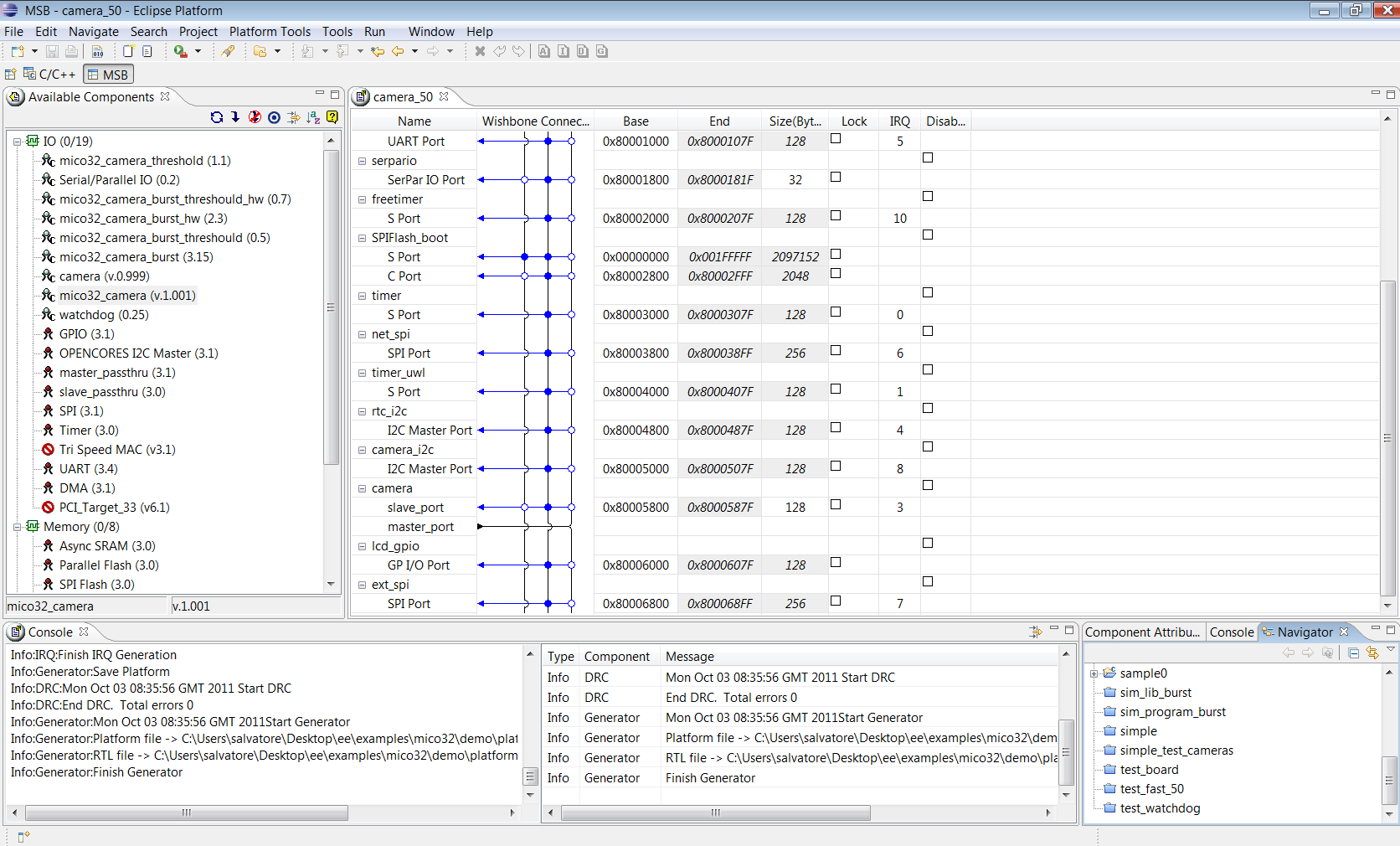The image size is (1400, 846).
Task: Click the MSB perspective button
Action: pyautogui.click(x=108, y=75)
